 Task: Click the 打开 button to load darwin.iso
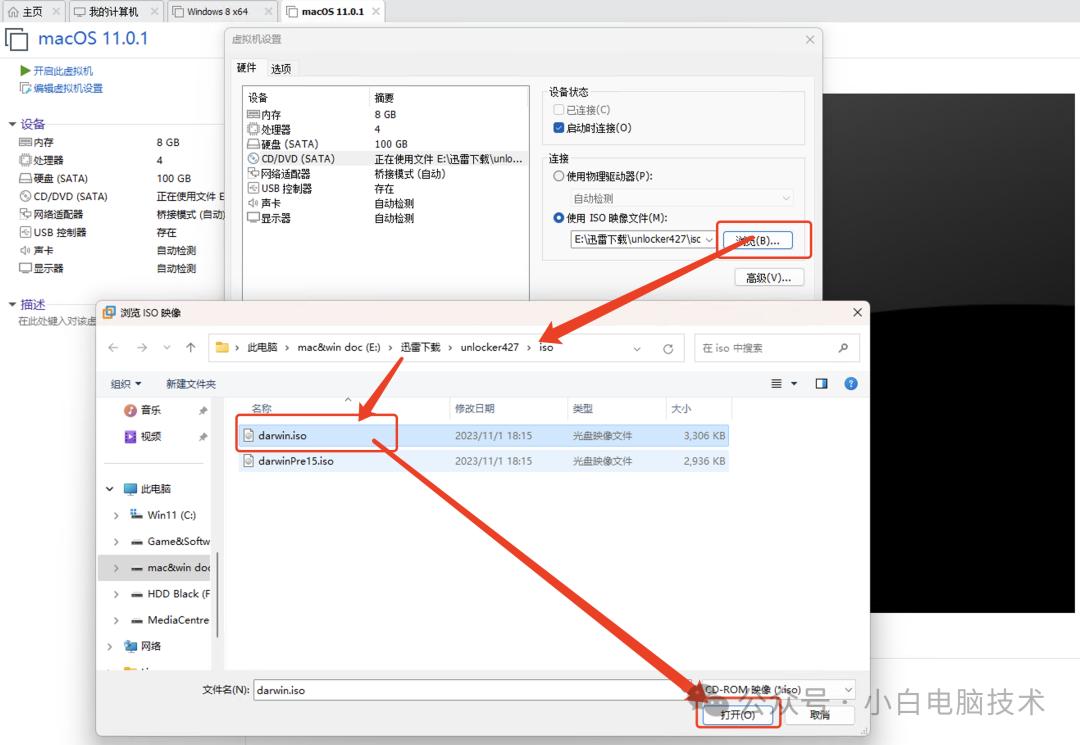point(738,714)
